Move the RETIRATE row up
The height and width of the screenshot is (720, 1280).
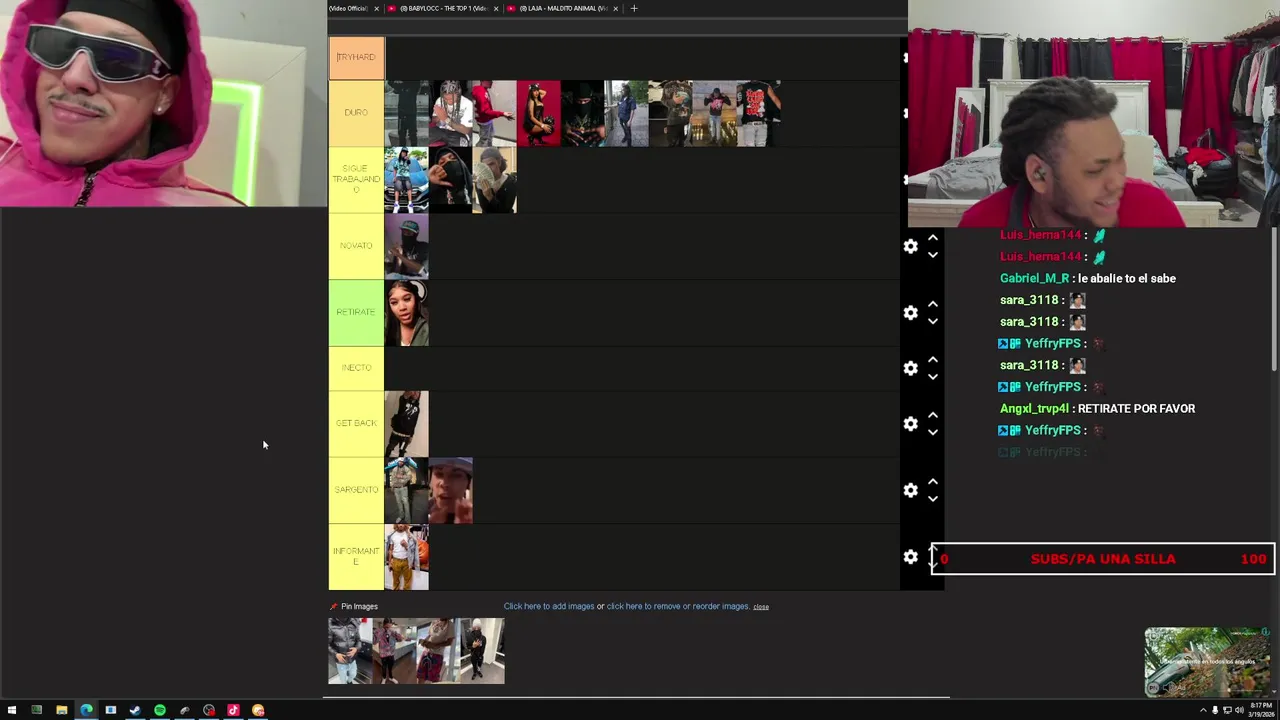point(932,304)
